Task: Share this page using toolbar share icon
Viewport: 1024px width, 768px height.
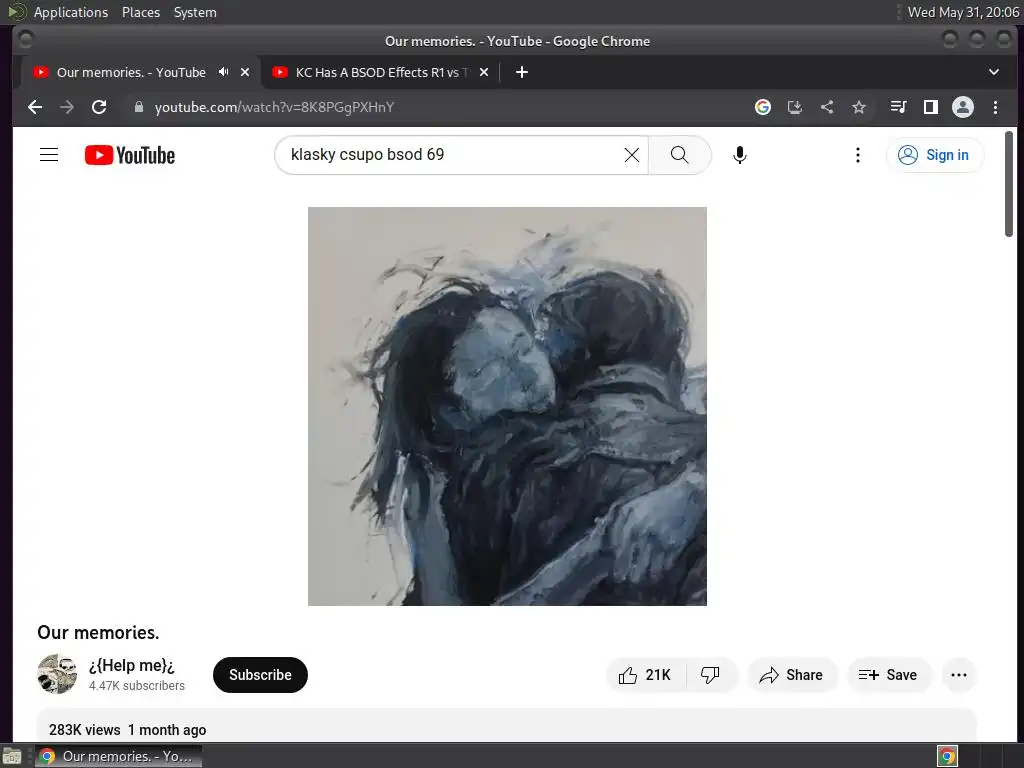Action: (827, 107)
